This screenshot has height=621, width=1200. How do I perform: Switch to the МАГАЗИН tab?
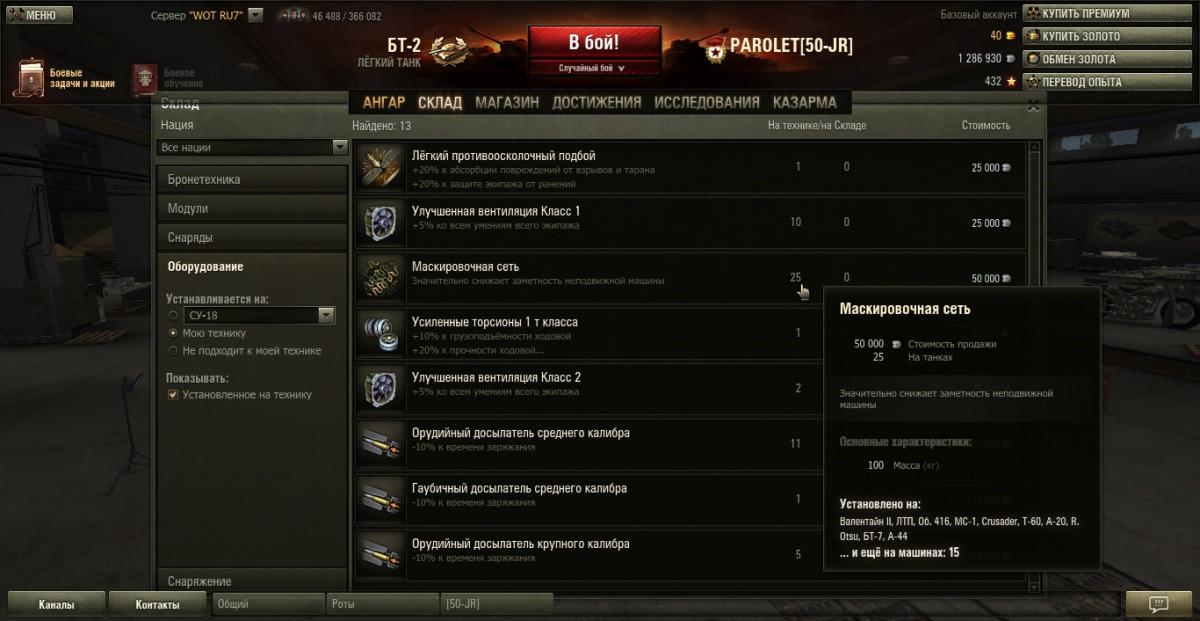(507, 102)
